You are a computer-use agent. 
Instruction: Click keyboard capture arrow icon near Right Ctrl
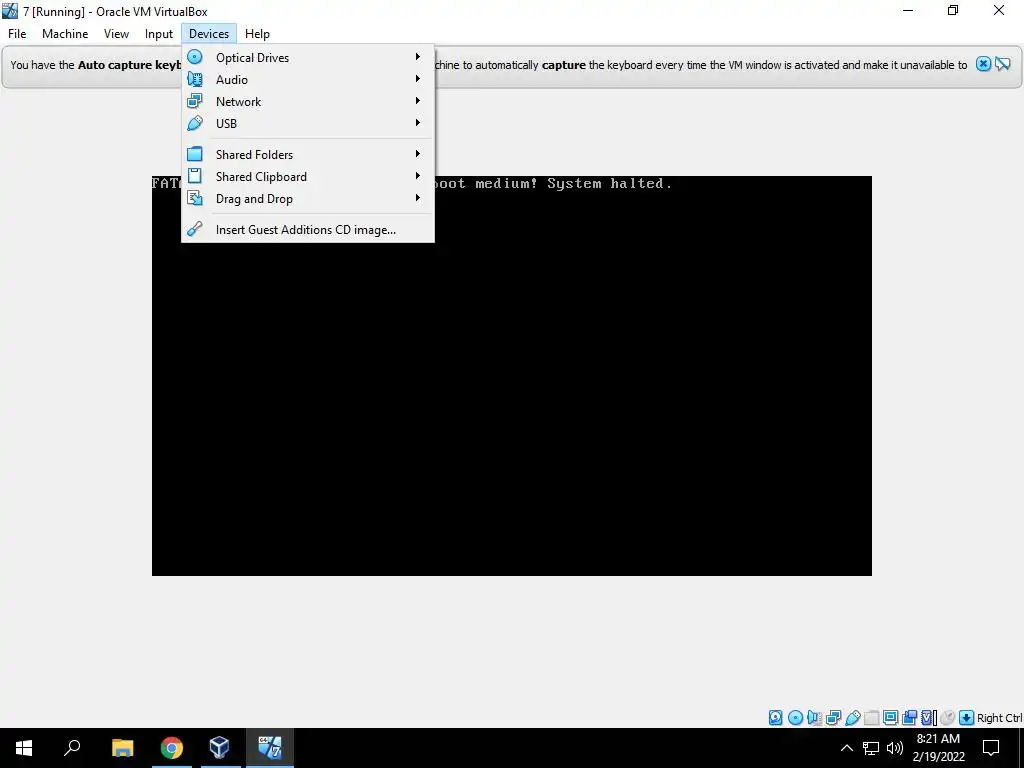967,718
